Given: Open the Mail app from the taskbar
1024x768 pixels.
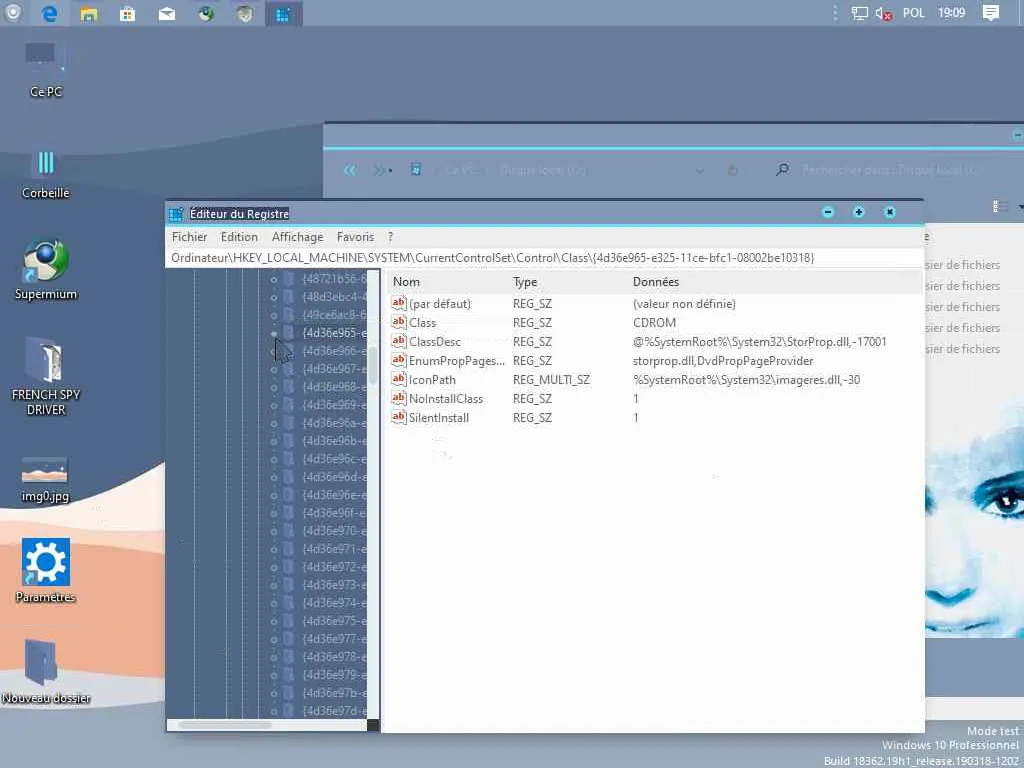Looking at the screenshot, I should tap(167, 14).
